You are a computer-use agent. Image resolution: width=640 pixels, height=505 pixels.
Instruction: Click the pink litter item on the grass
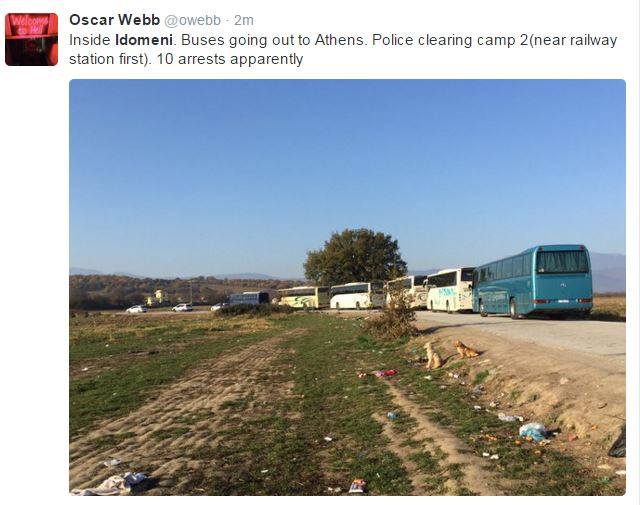pos(385,373)
